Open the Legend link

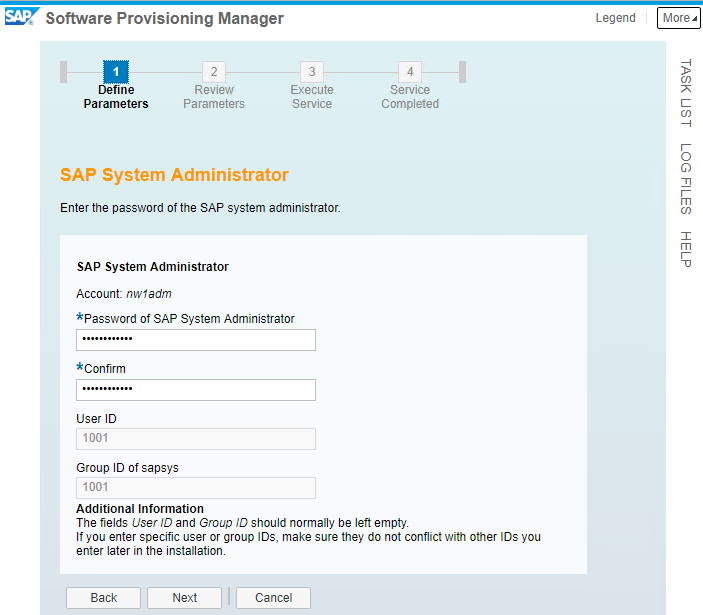[x=615, y=18]
